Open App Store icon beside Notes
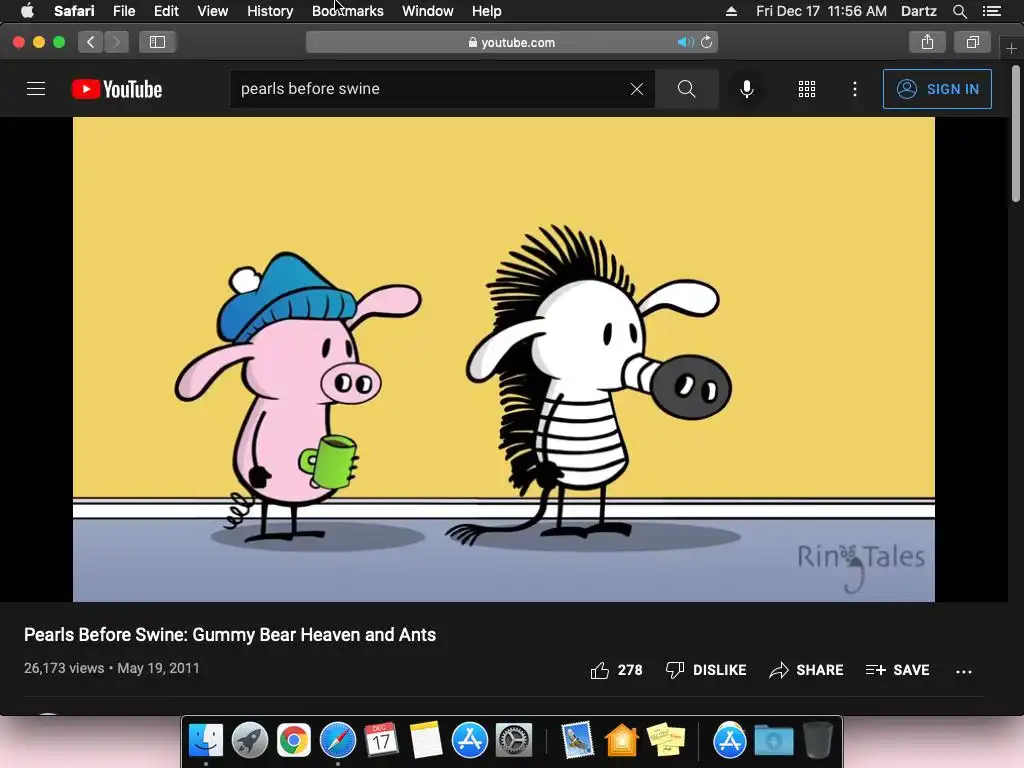1024x768 pixels. point(470,741)
